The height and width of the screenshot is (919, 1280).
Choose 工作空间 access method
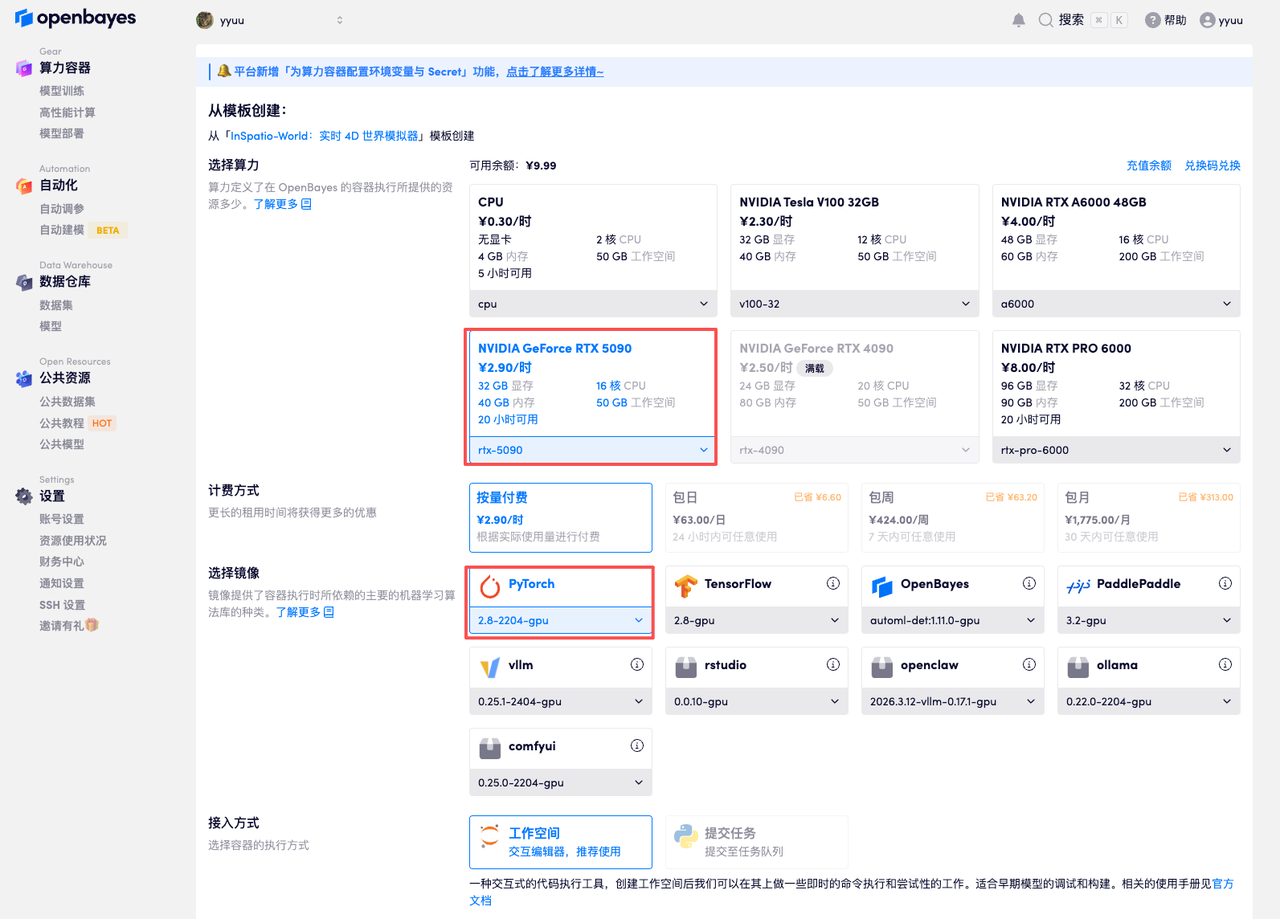560,842
